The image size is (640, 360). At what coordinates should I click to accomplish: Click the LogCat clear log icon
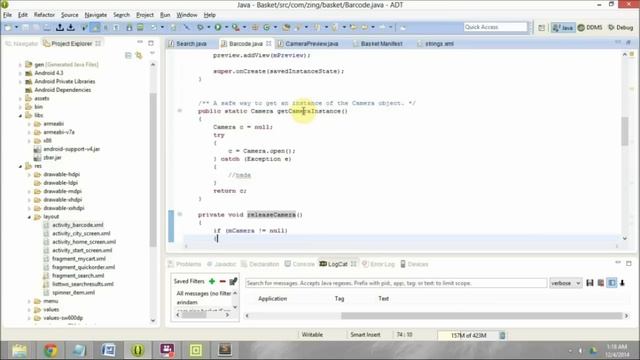point(601,283)
